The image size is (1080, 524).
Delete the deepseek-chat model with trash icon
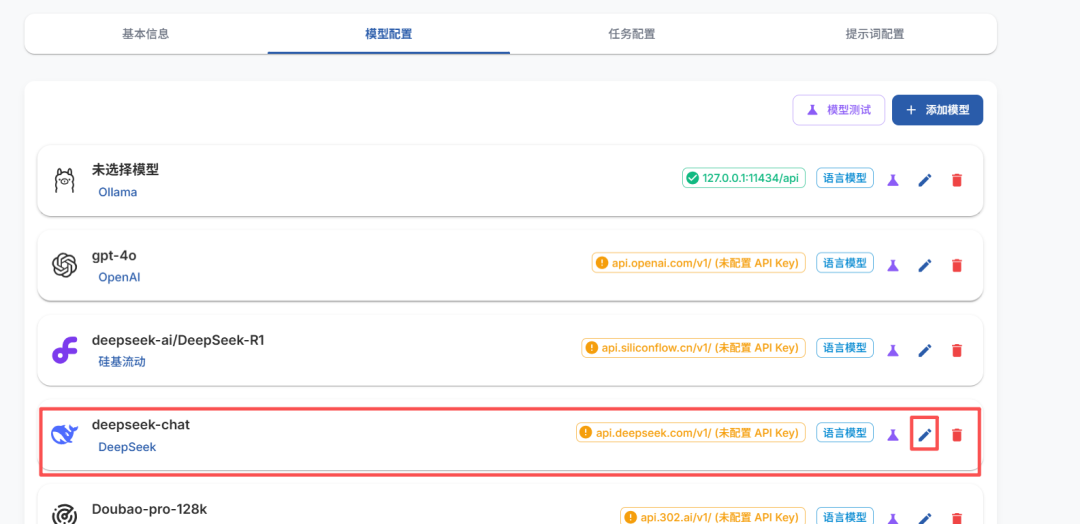click(957, 435)
